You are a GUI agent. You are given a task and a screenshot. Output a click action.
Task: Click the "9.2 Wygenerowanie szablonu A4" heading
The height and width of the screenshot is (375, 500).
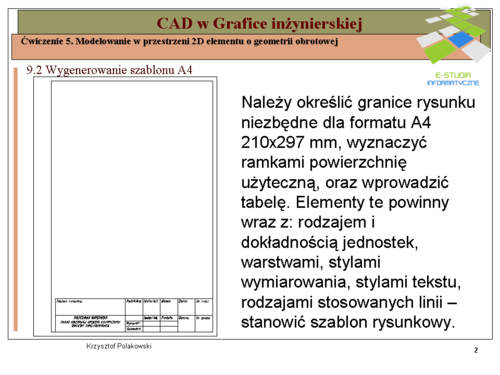(109, 70)
